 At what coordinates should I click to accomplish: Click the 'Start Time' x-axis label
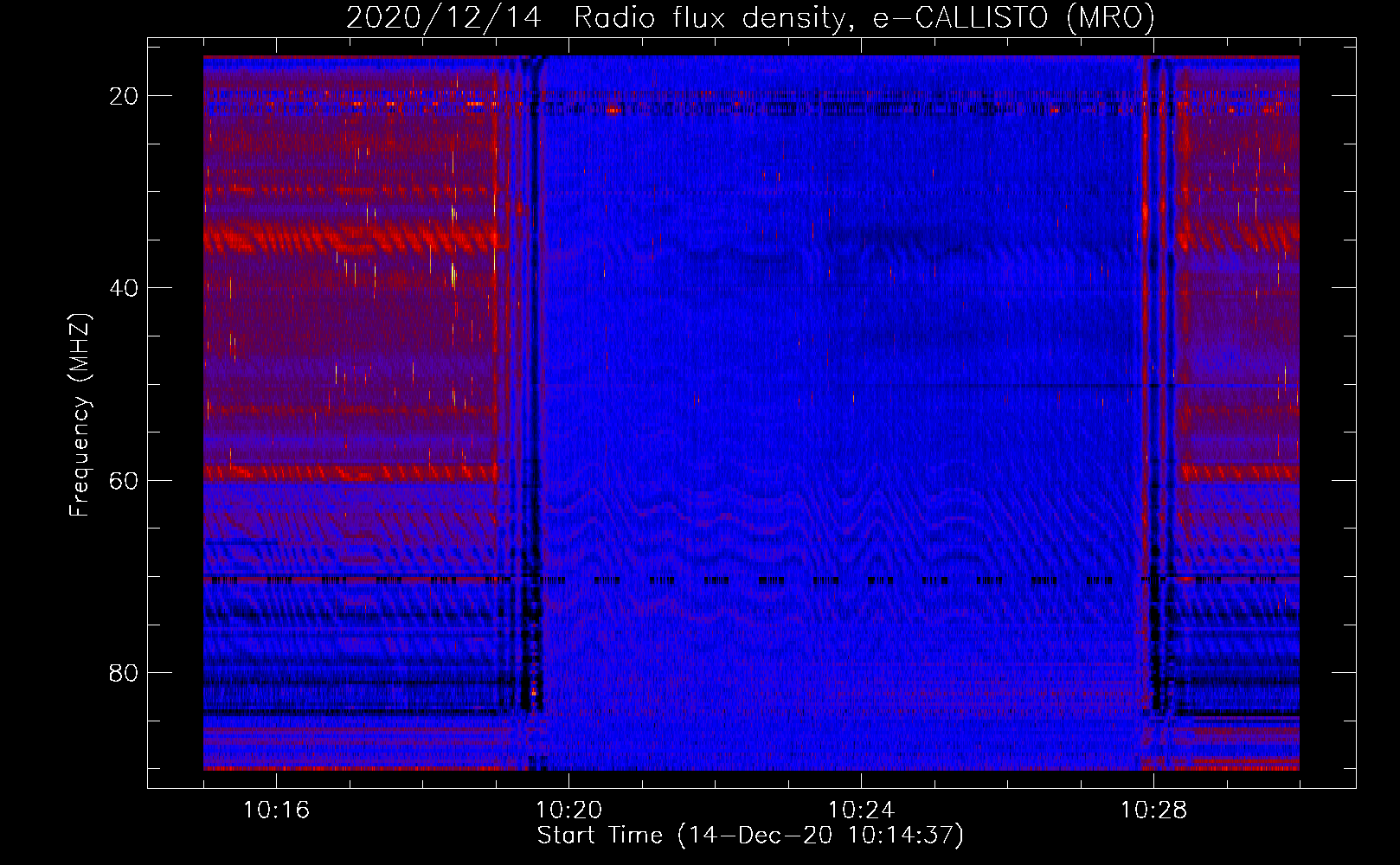[x=750, y=836]
